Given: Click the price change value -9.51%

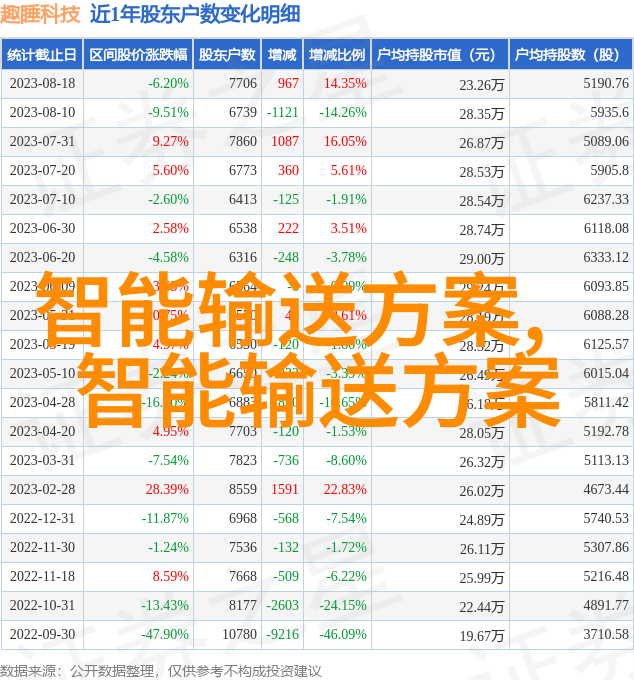Looking at the screenshot, I should tap(168, 112).
